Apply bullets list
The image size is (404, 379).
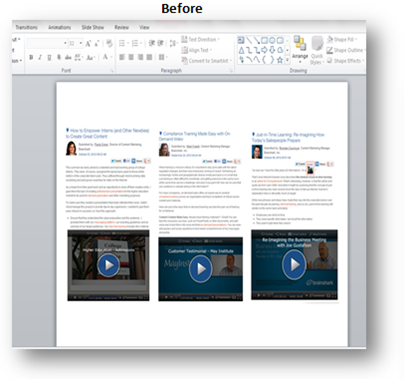[x=122, y=43]
